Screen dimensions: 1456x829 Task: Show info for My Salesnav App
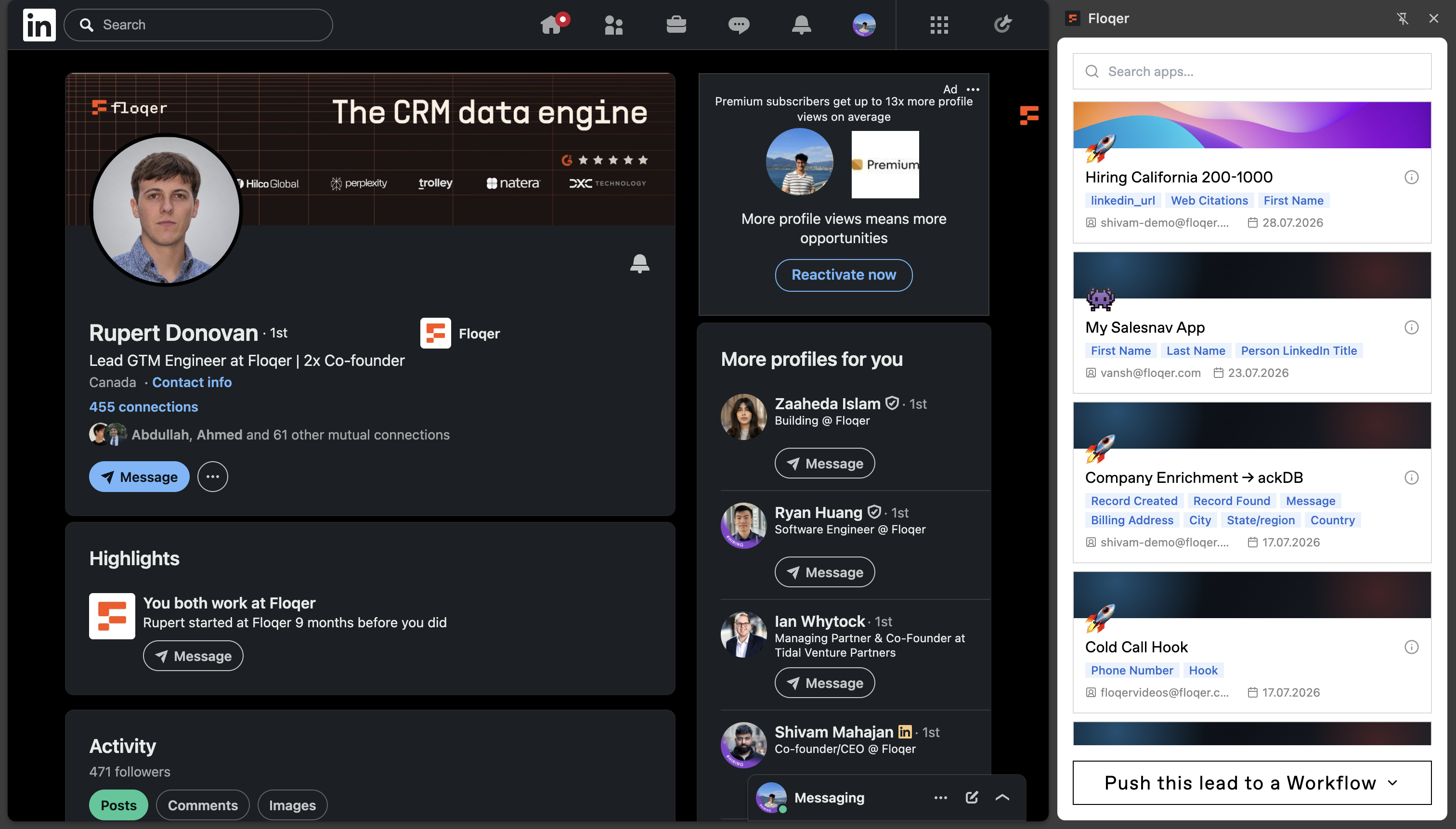[x=1411, y=327]
